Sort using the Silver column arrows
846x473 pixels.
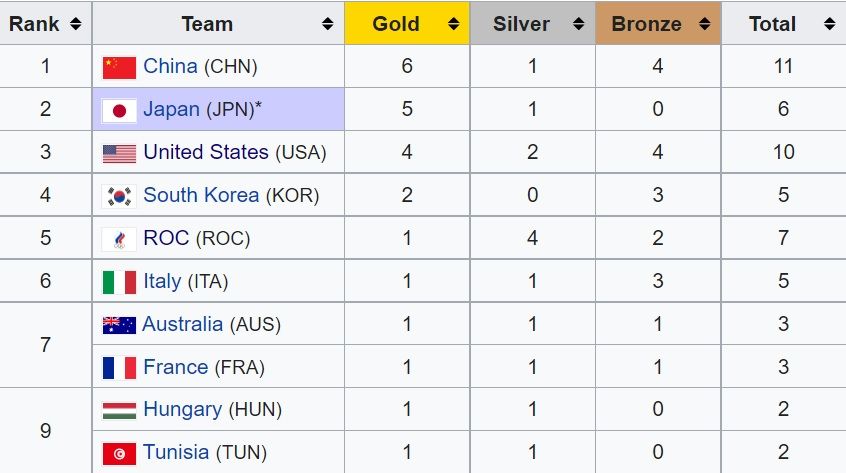pyautogui.click(x=578, y=24)
